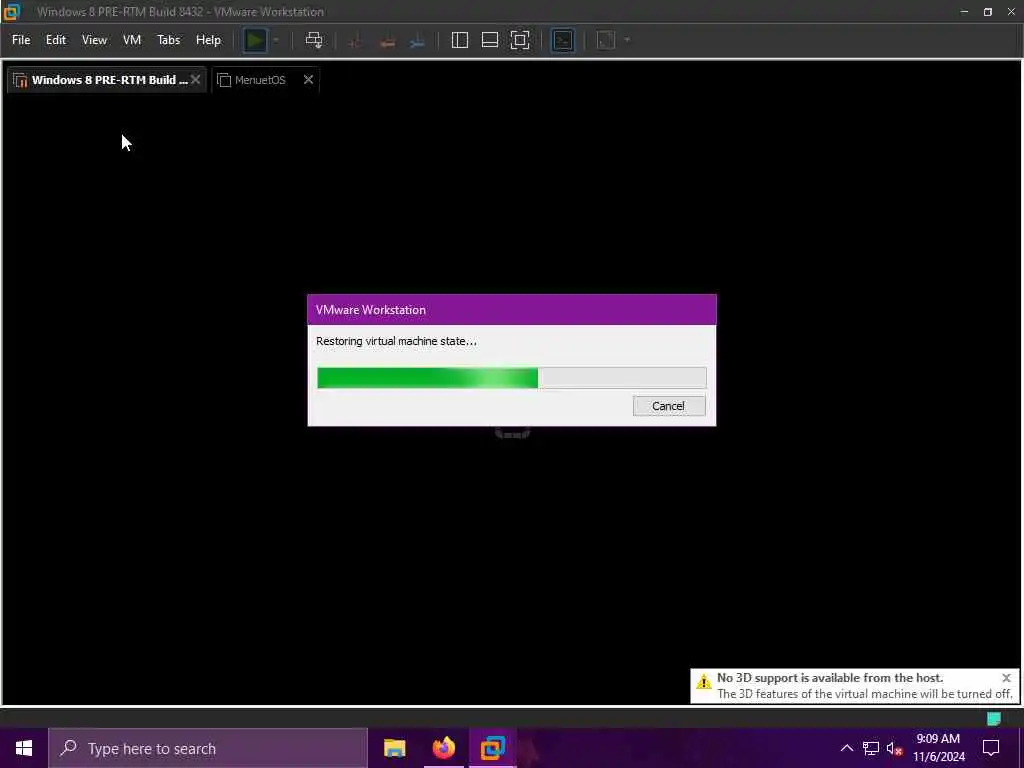Click the VMware Workstation taskbar icon
This screenshot has width=1024, height=768.
coord(492,748)
